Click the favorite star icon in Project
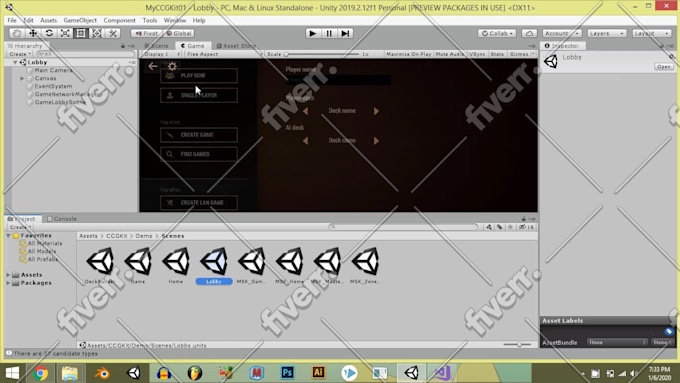 [510, 227]
